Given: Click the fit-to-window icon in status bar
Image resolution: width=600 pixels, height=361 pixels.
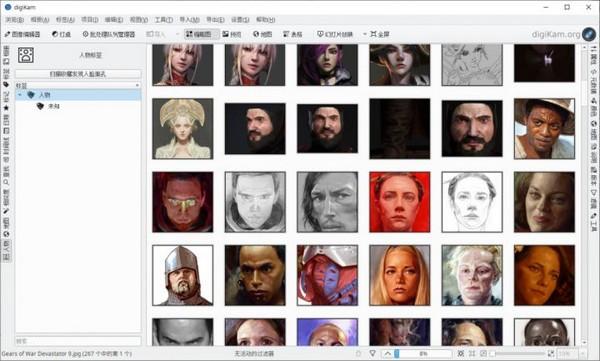Looking at the screenshot, I should [461, 353].
